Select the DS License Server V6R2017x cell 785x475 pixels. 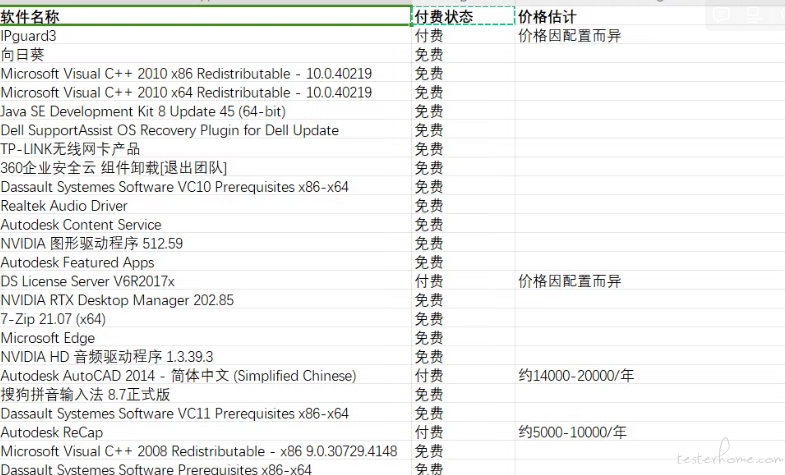(205, 281)
